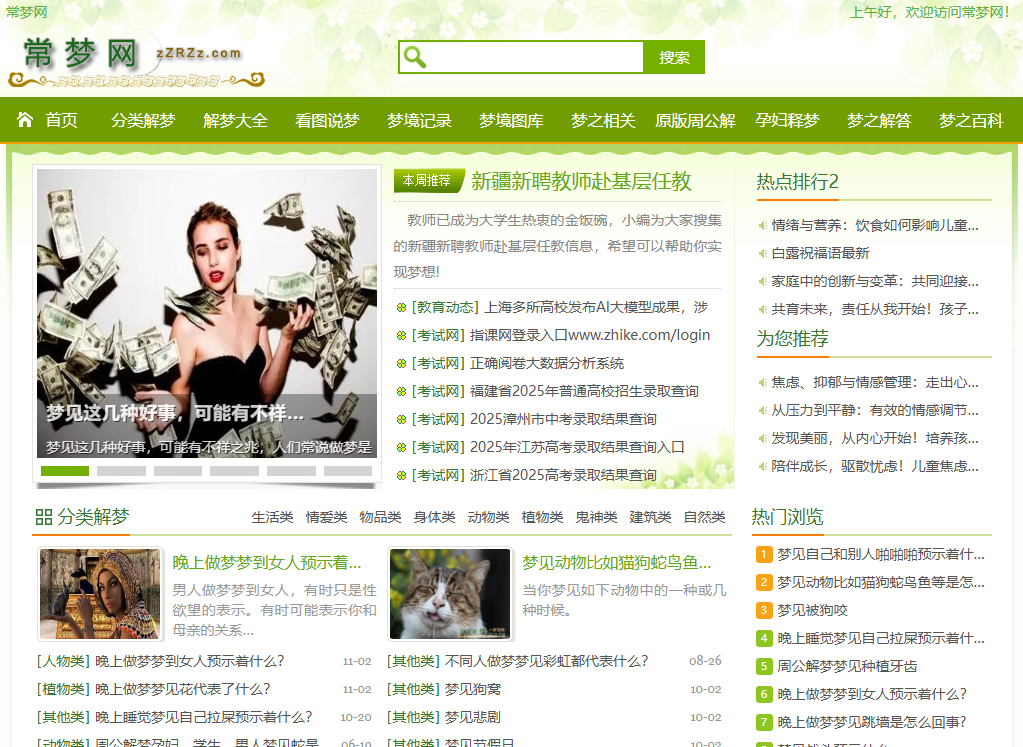The width and height of the screenshot is (1023, 747).
Task: Click the grid icon beside 分类解梦 heading
Action: (x=43, y=517)
